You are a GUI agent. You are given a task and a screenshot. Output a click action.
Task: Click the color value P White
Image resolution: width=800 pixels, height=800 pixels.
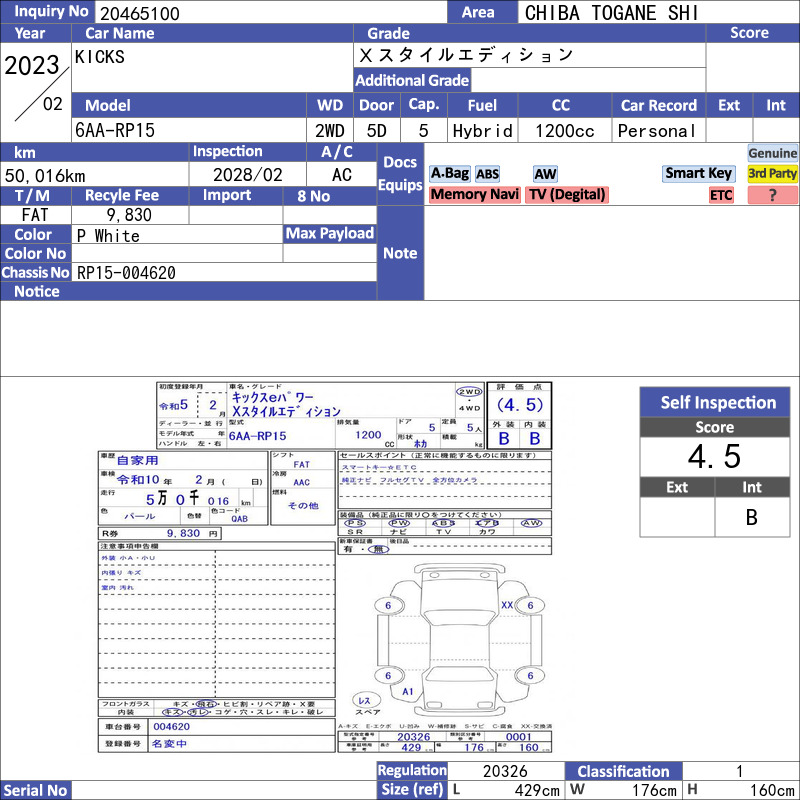[x=108, y=235]
